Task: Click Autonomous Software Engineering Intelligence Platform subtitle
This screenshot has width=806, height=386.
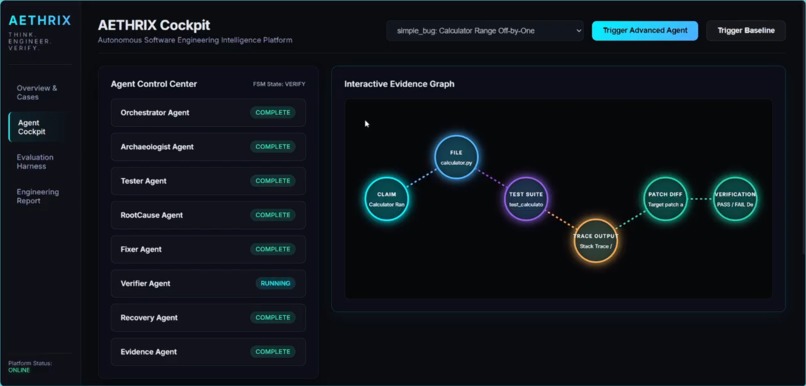Action: (x=195, y=40)
